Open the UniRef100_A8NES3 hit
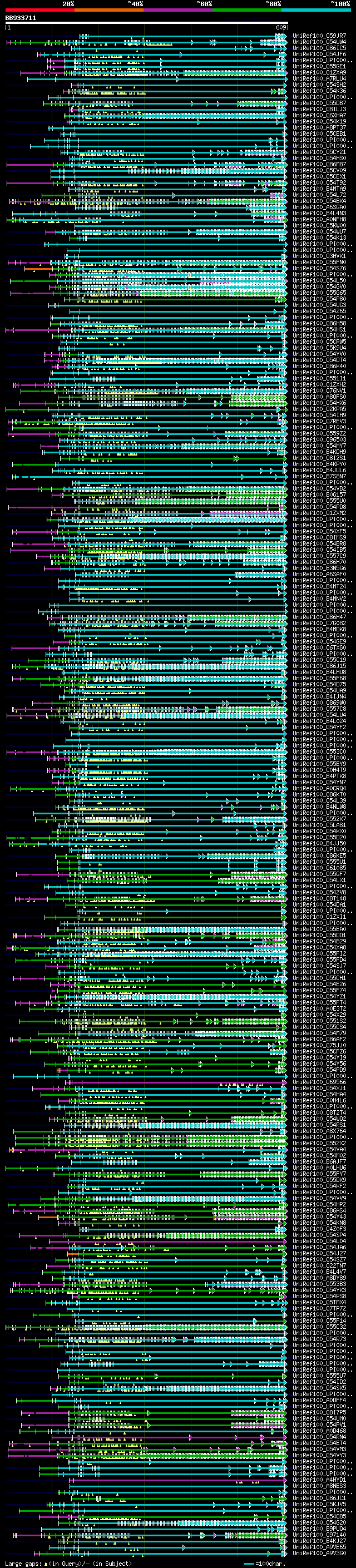 click(319, 1486)
